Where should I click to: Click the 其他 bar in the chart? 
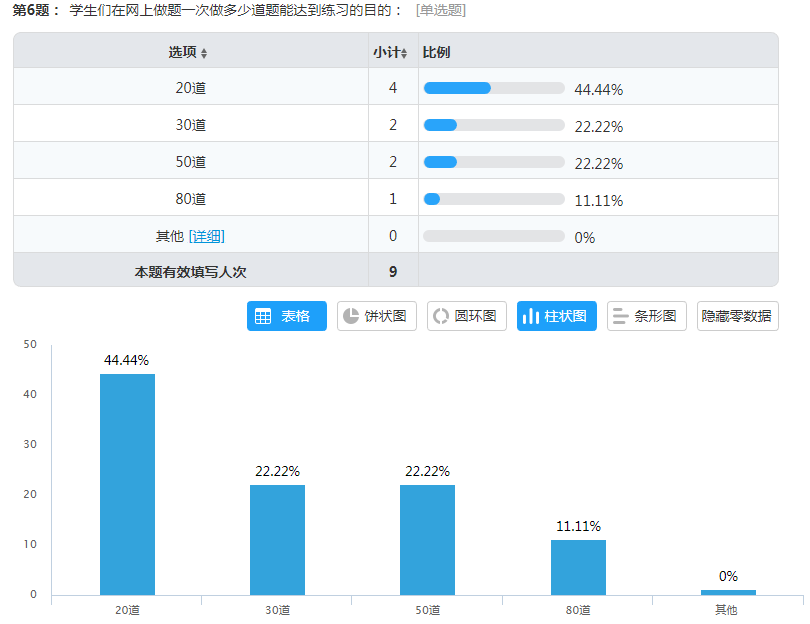tap(728, 592)
